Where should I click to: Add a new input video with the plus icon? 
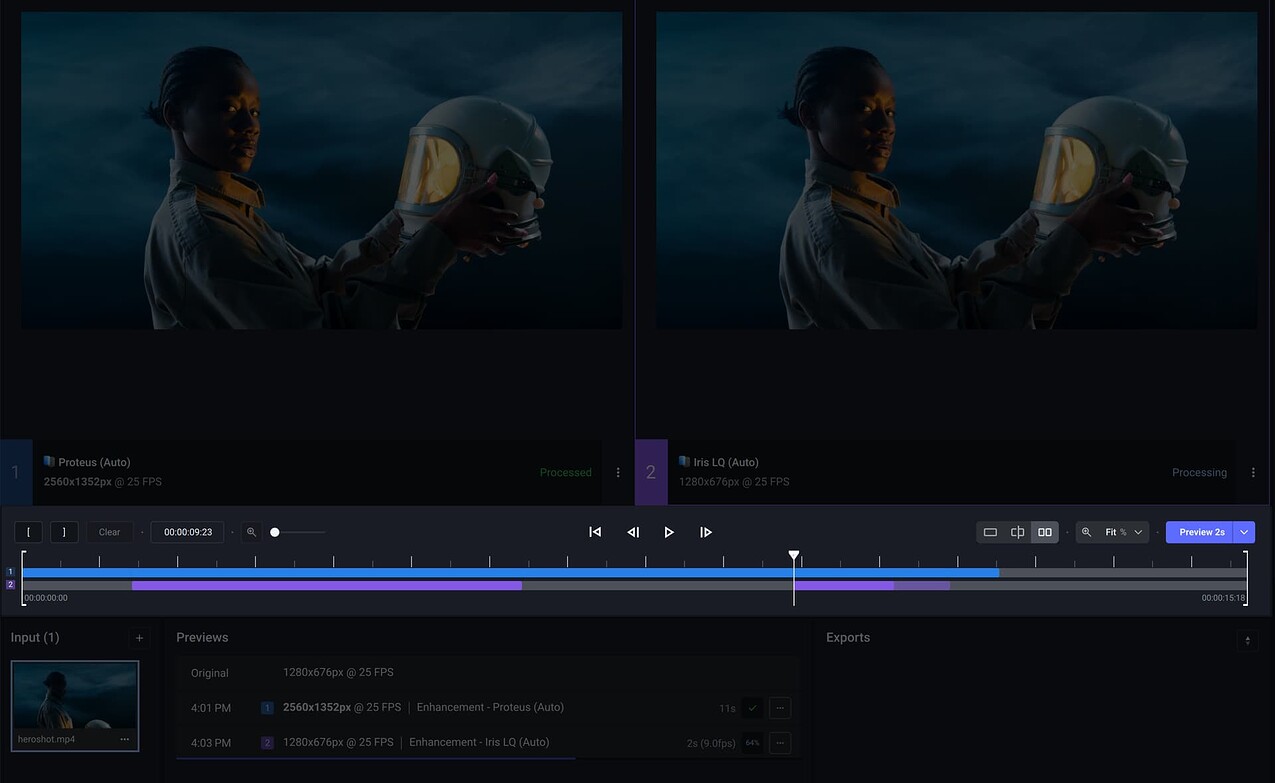click(139, 637)
